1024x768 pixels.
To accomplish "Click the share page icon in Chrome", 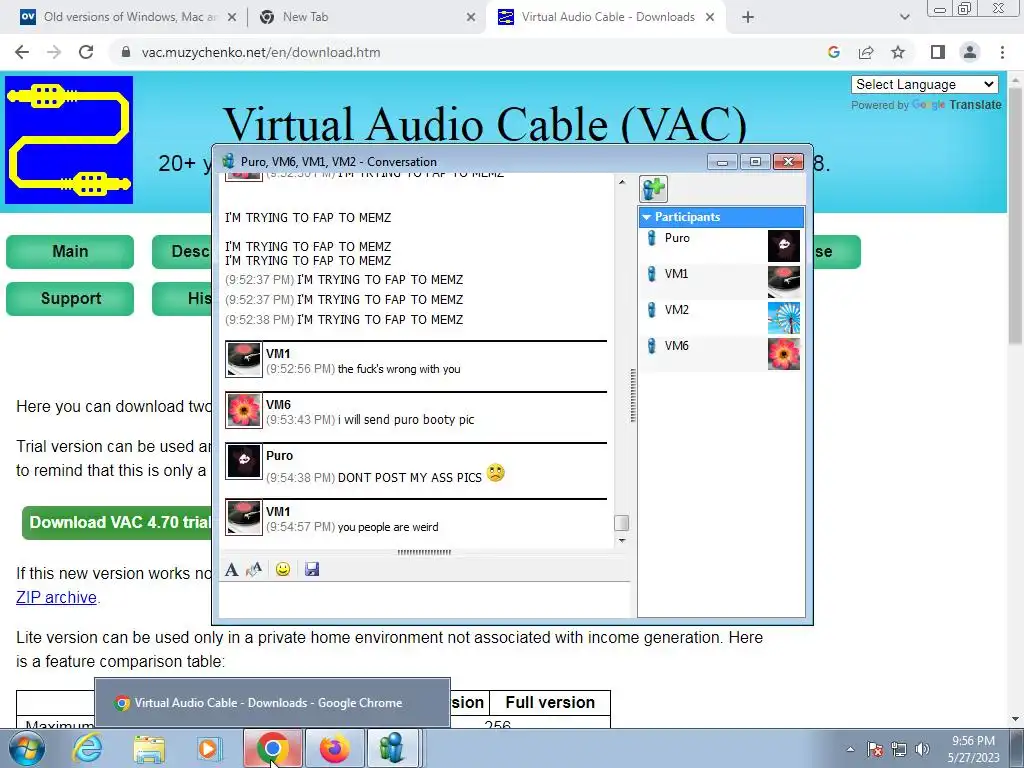I will (866, 52).
